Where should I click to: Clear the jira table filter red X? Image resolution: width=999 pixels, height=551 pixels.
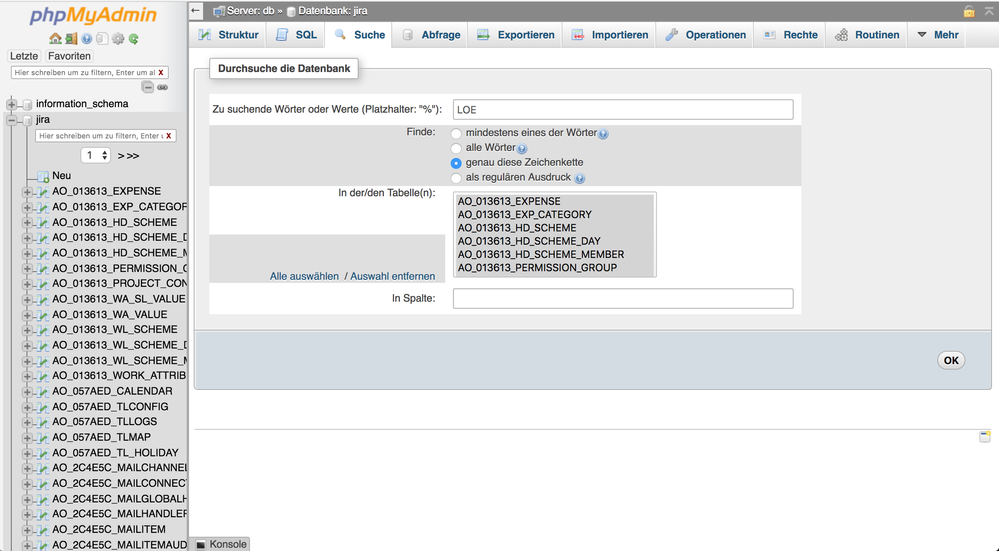point(168,136)
